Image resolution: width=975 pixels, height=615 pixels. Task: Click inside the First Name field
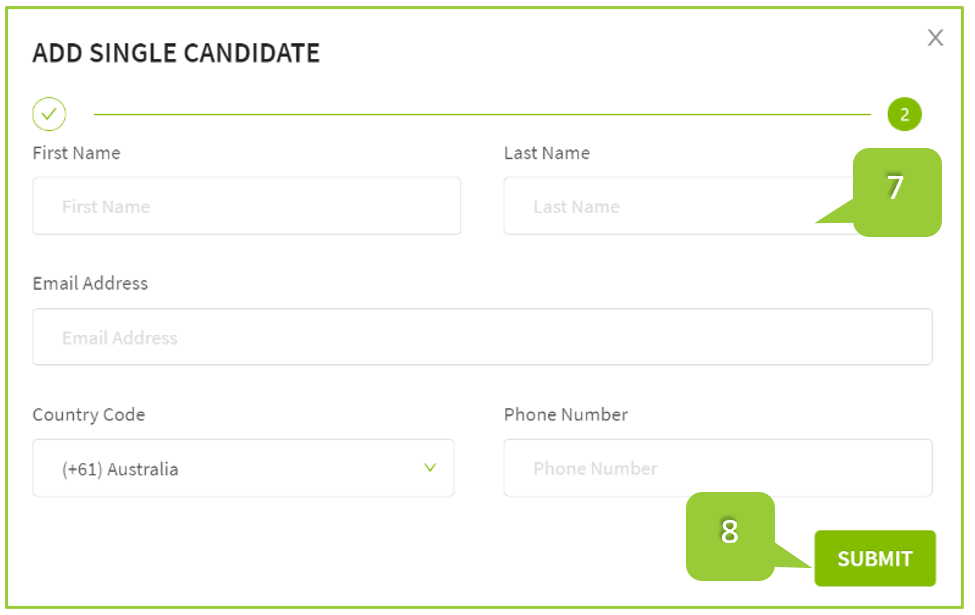click(x=246, y=205)
